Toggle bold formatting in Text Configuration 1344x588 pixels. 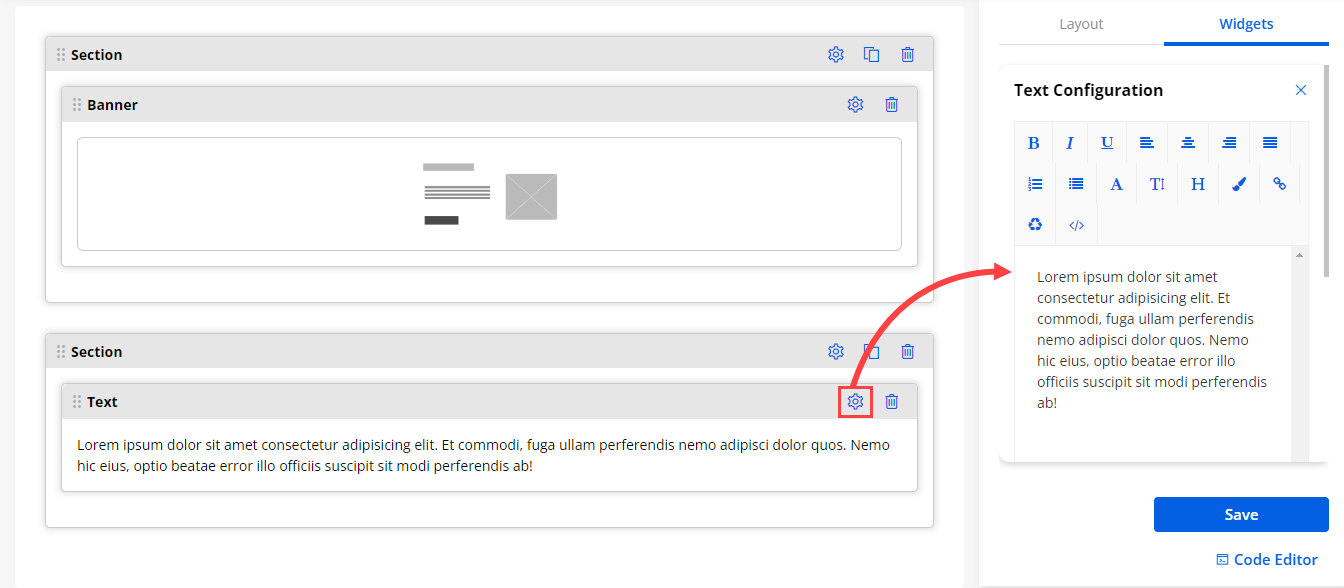pyautogui.click(x=1034, y=143)
